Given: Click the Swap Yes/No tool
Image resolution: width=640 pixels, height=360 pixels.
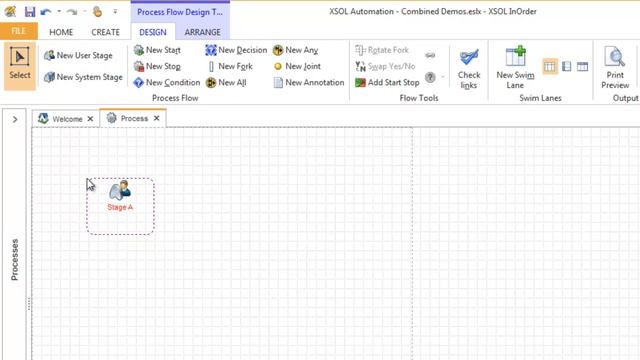Looking at the screenshot, I should coord(385,66).
